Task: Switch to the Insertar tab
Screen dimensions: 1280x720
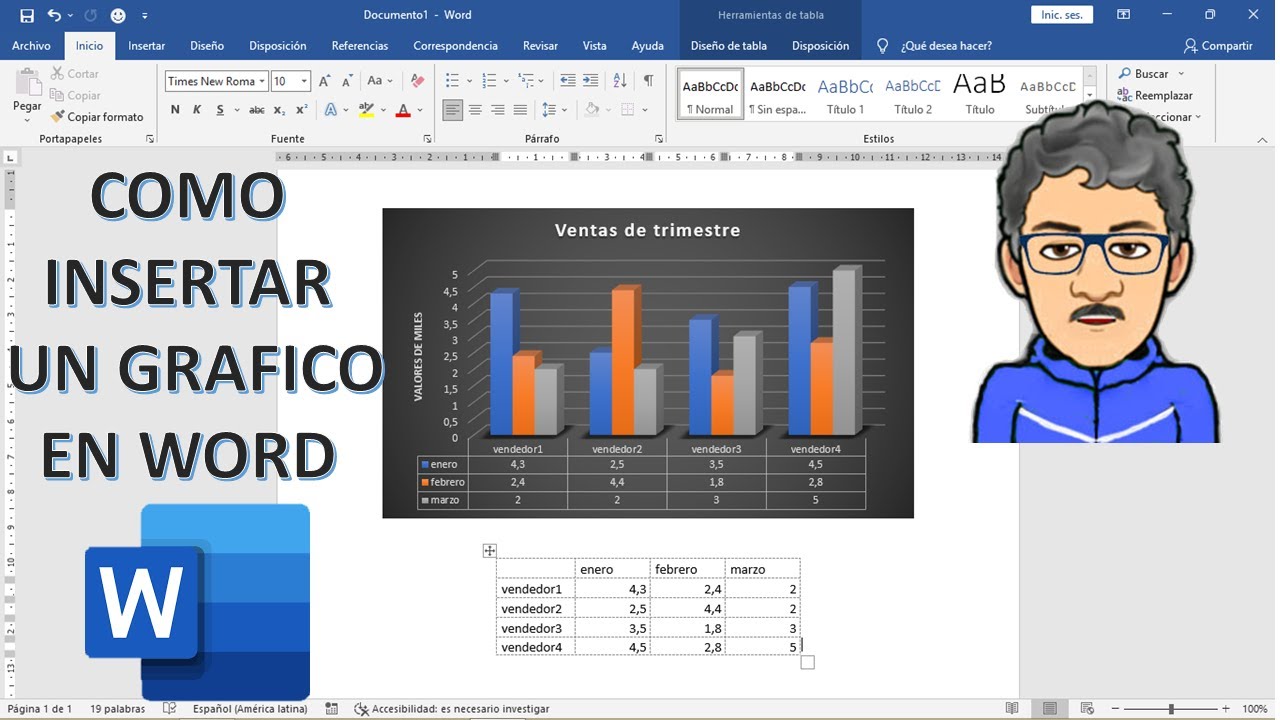Action: (x=147, y=46)
